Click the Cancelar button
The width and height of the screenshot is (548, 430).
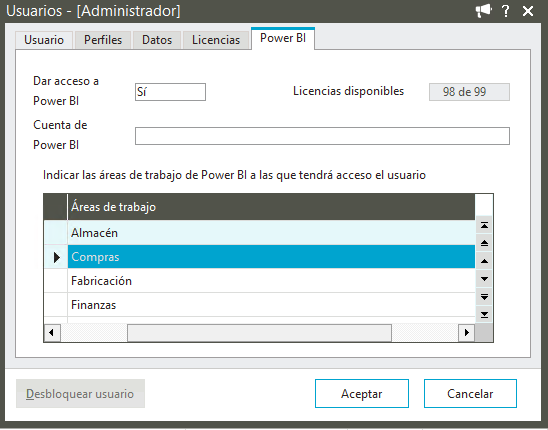[470, 394]
